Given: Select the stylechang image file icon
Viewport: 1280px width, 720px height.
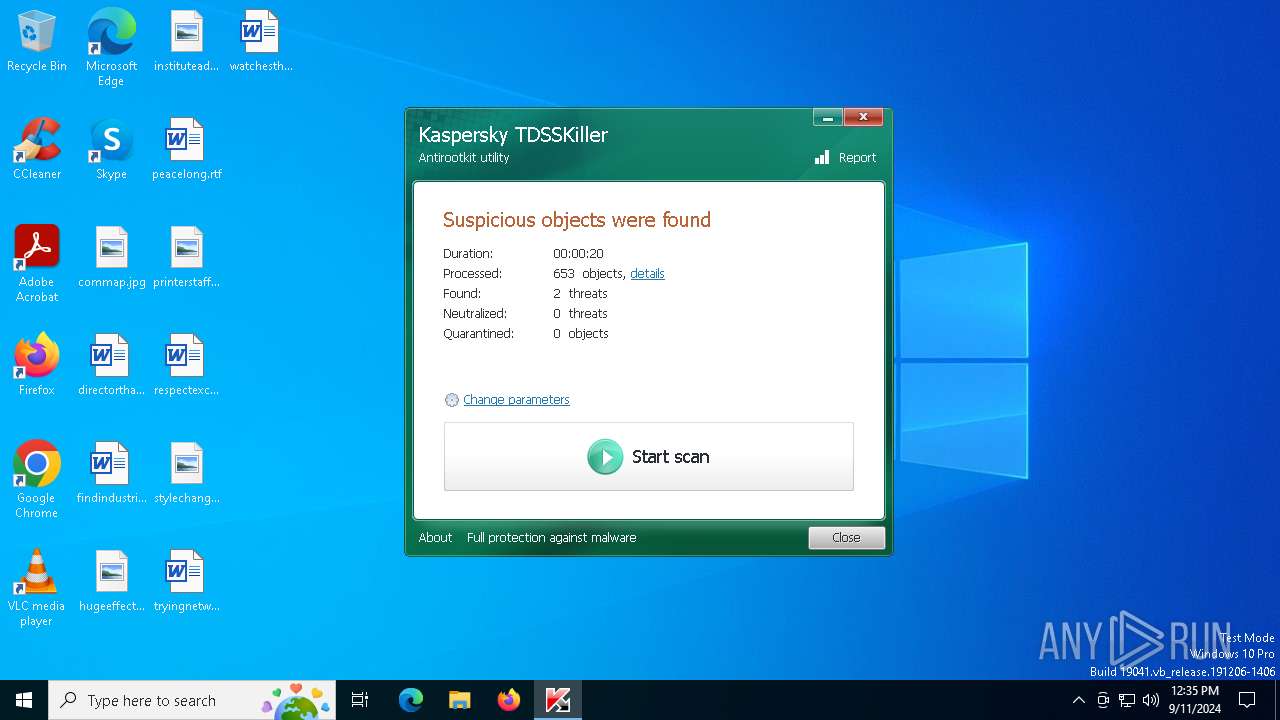Looking at the screenshot, I should pyautogui.click(x=186, y=474).
